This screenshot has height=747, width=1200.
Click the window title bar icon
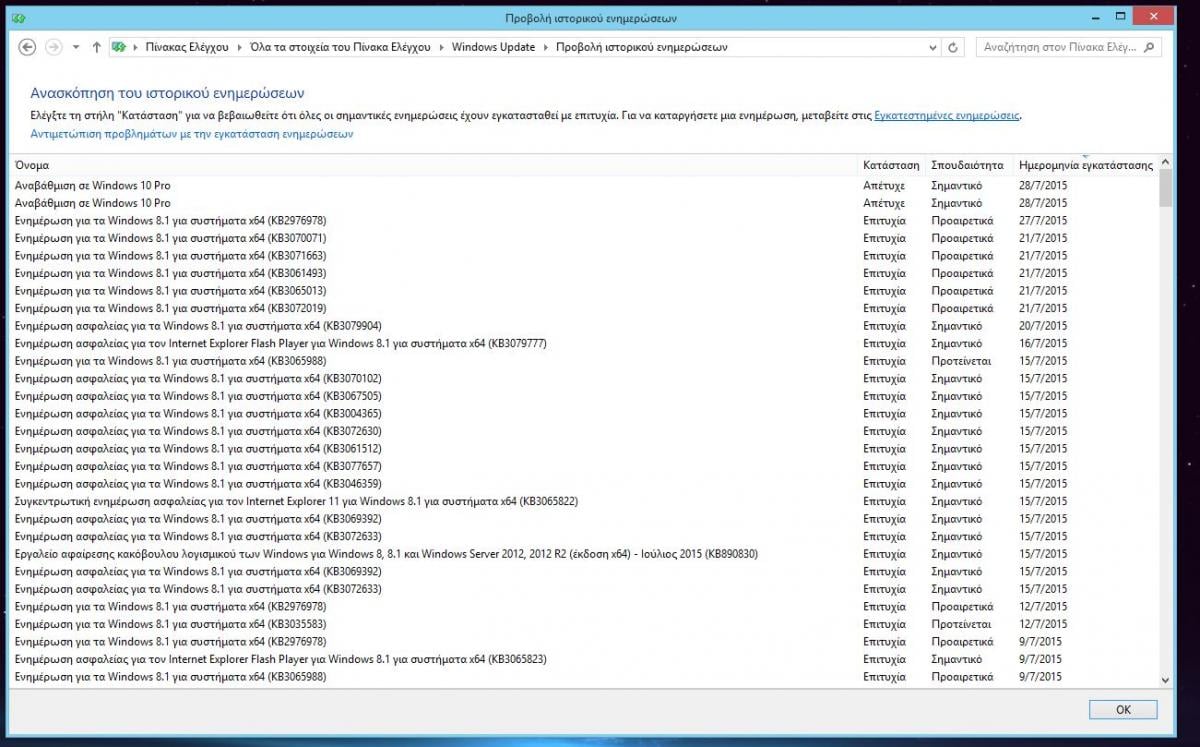point(20,17)
